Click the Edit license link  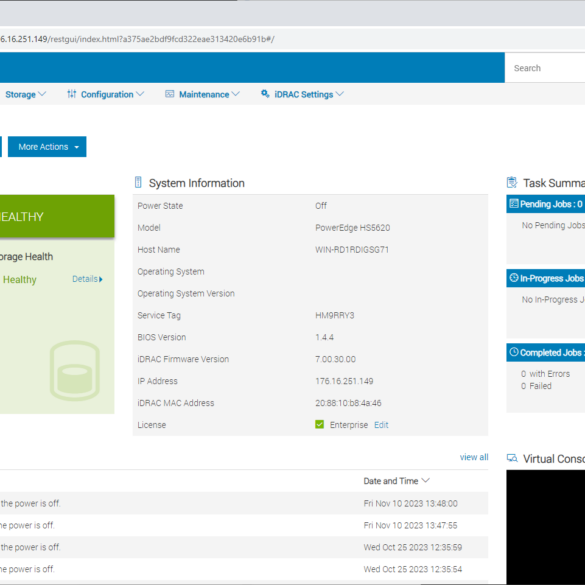pos(381,425)
